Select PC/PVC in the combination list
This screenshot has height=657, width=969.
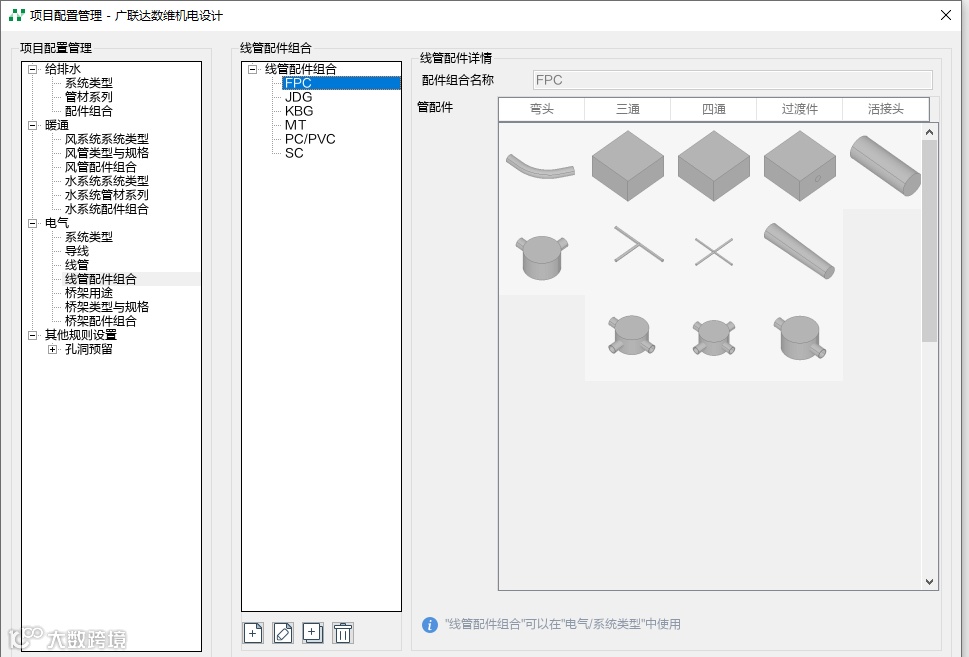point(310,139)
